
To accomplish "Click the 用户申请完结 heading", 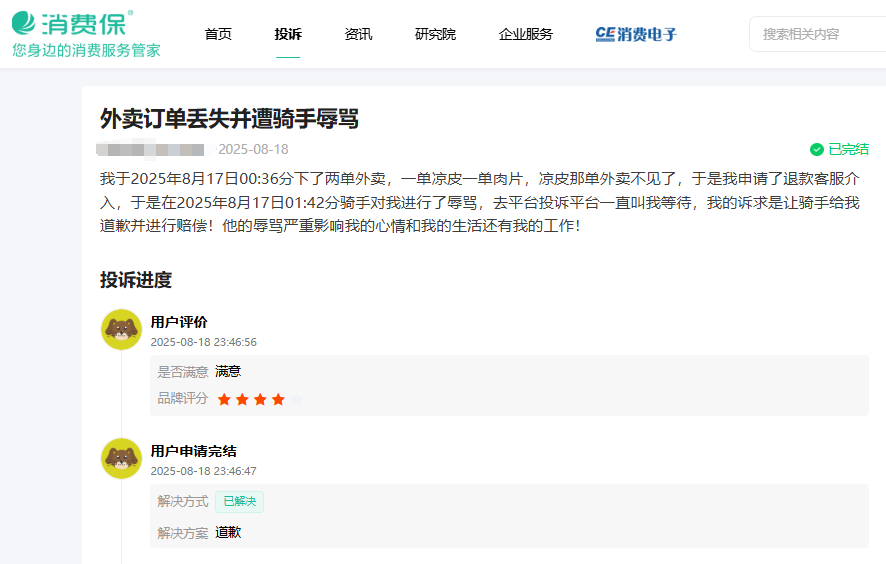I will [x=193, y=451].
